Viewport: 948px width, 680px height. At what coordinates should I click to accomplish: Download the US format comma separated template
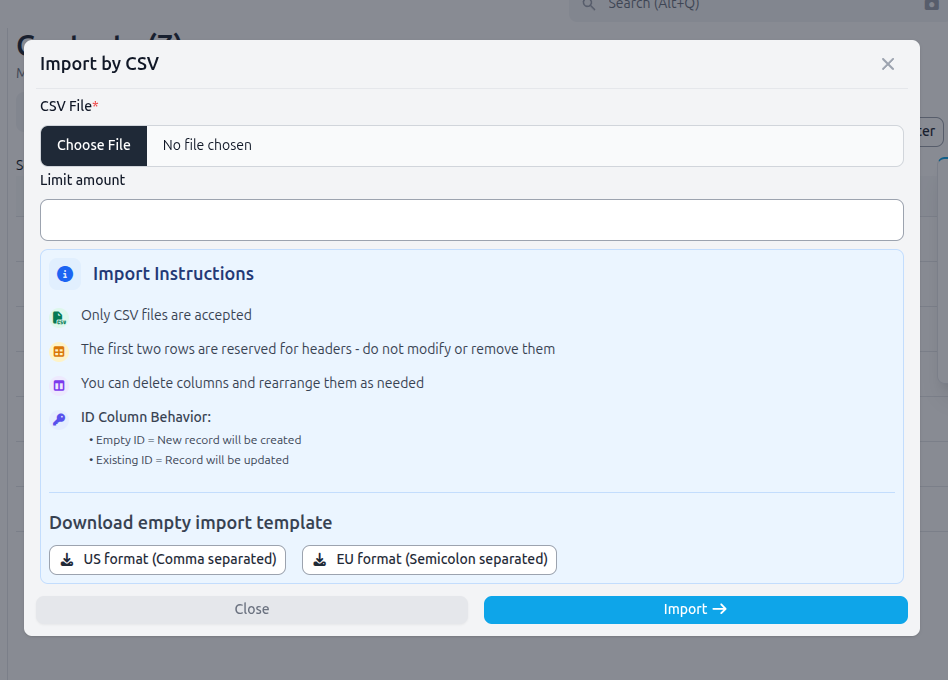coord(167,559)
